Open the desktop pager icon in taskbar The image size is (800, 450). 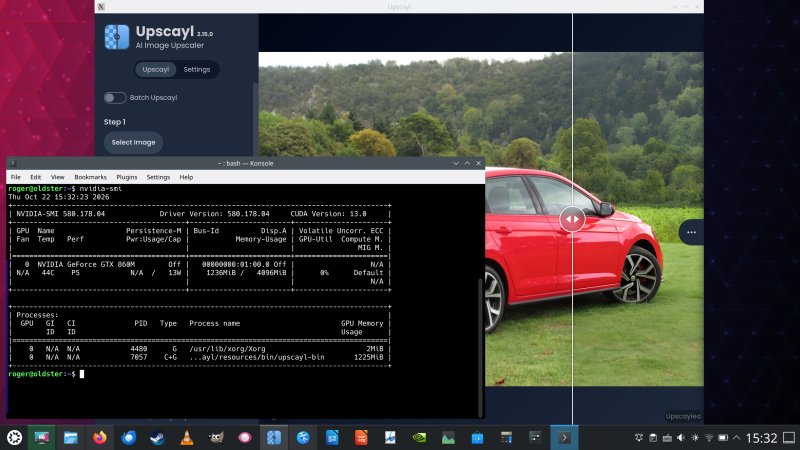coord(42,437)
